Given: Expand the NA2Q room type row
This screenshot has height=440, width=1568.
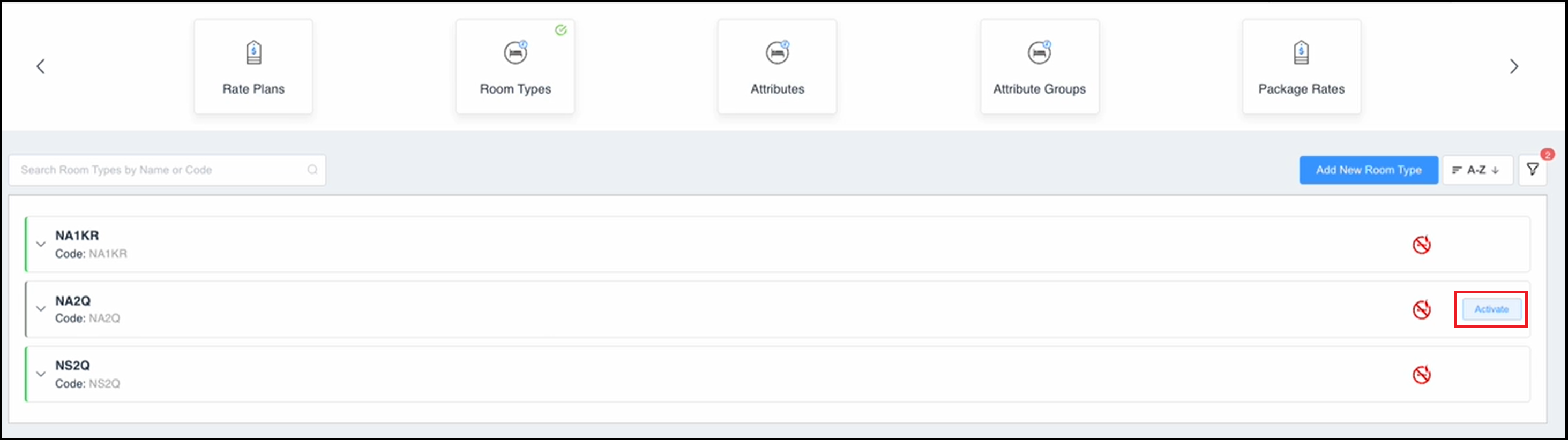Looking at the screenshot, I should pyautogui.click(x=40, y=309).
